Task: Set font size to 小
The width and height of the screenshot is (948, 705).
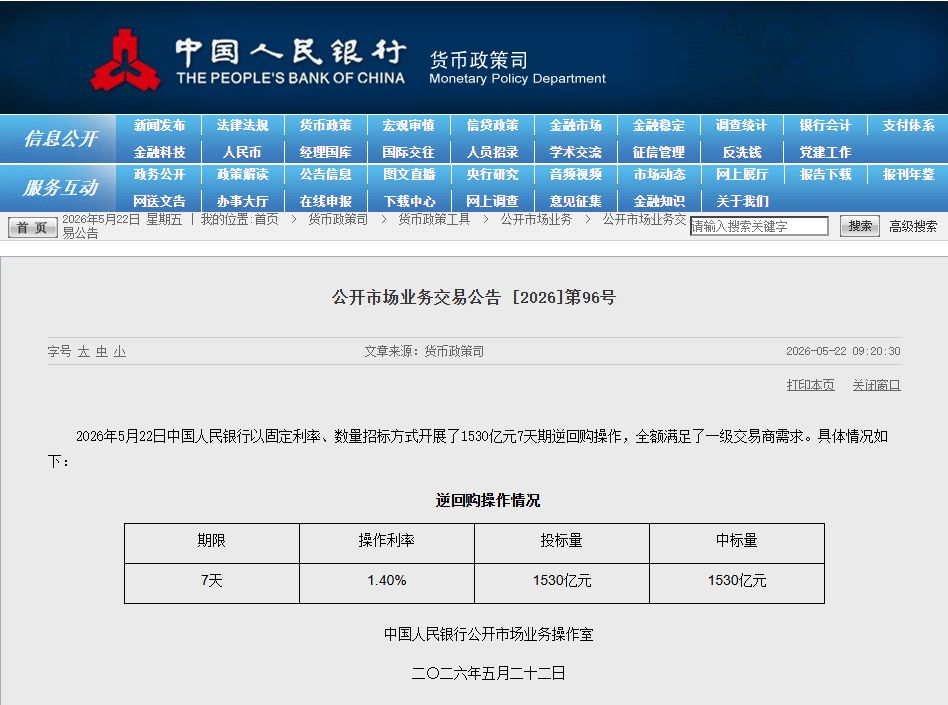Action: (120, 351)
